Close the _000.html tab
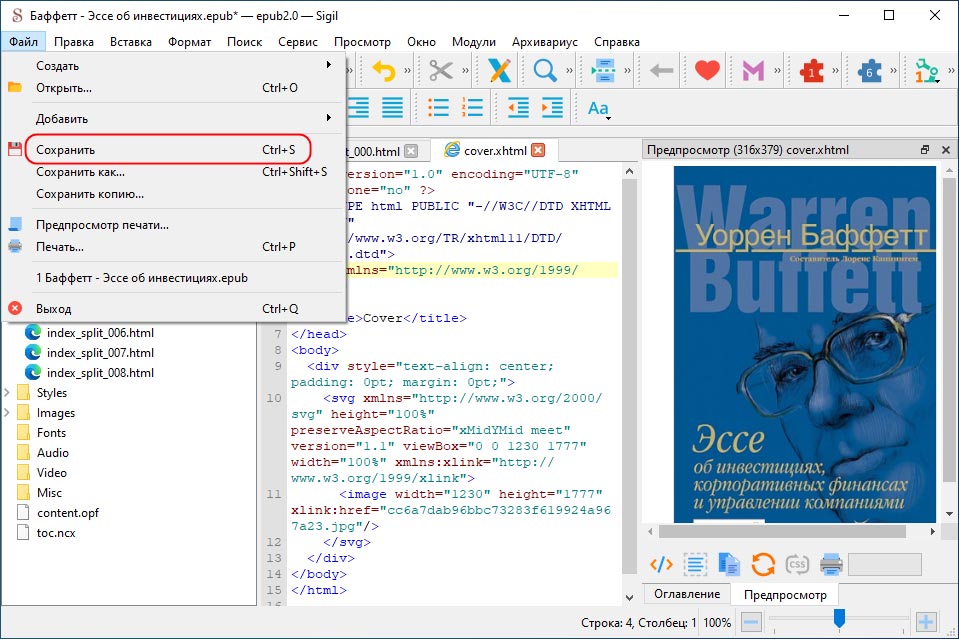This screenshot has height=639, width=959. (412, 151)
